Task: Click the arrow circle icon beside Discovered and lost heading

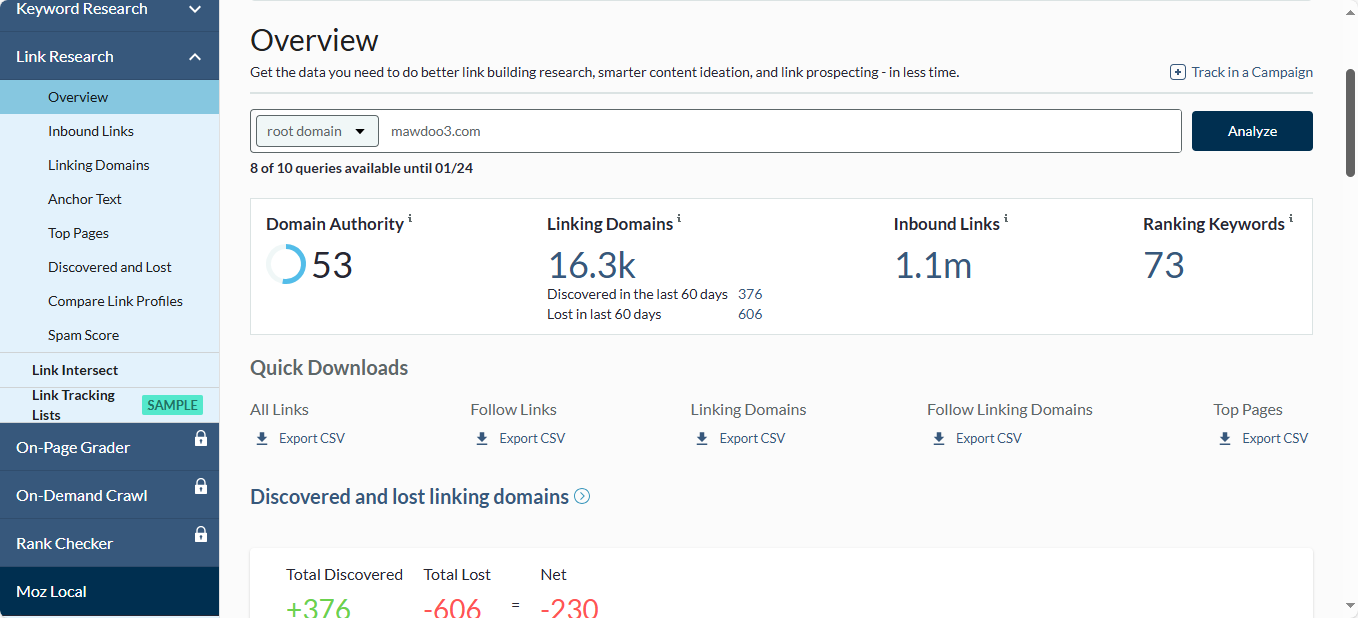Action: click(582, 496)
